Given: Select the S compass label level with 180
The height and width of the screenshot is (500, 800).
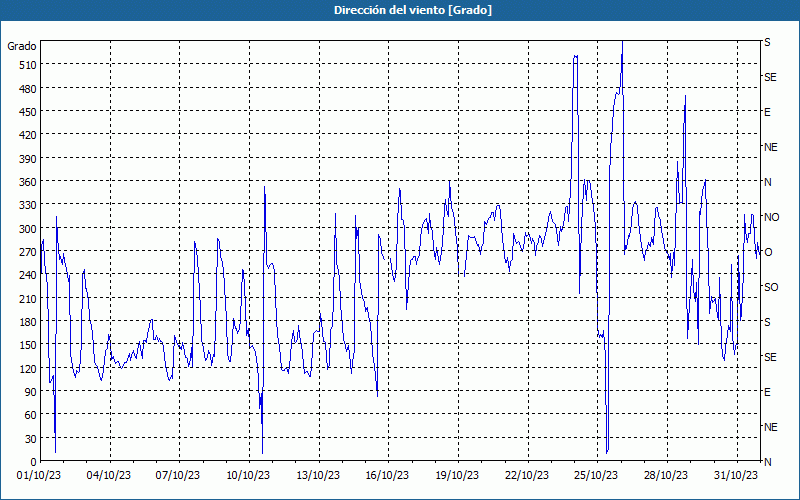Looking at the screenshot, I should (x=767, y=322).
